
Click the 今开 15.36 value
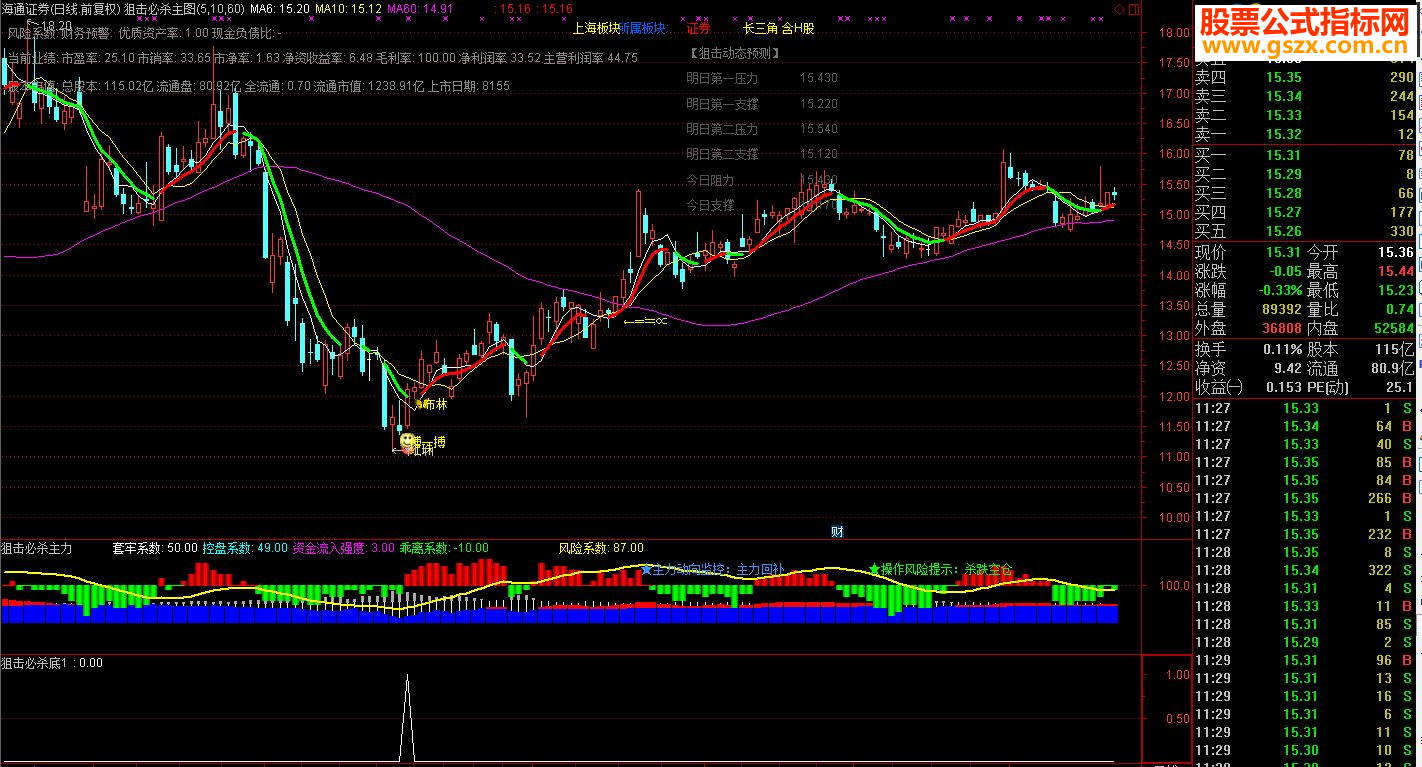click(1395, 252)
